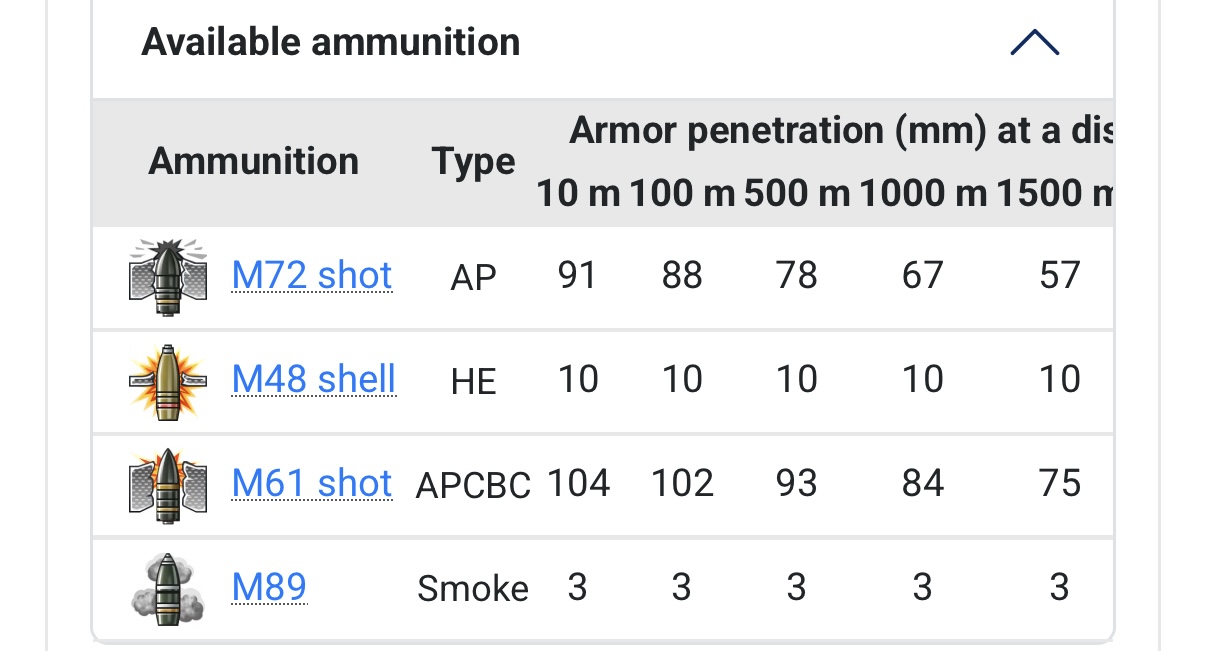Click the Type column header
Screen dimensions: 1206x651
[x=473, y=161]
